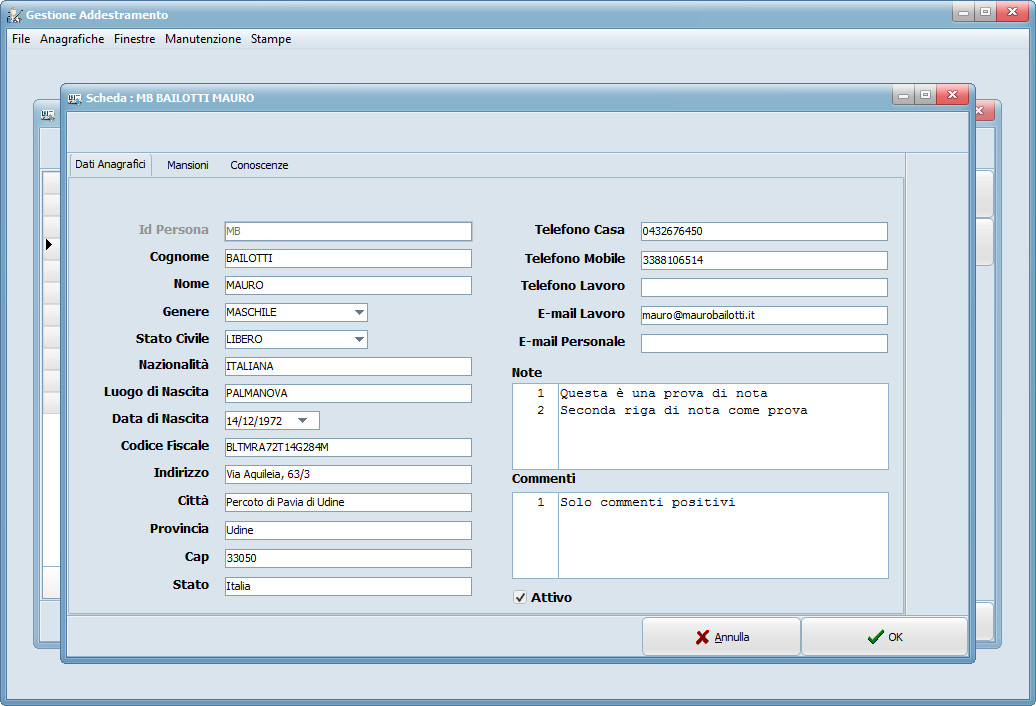1036x706 pixels.
Task: Click the Provincia field showing Udine
Action: pyautogui.click(x=348, y=530)
